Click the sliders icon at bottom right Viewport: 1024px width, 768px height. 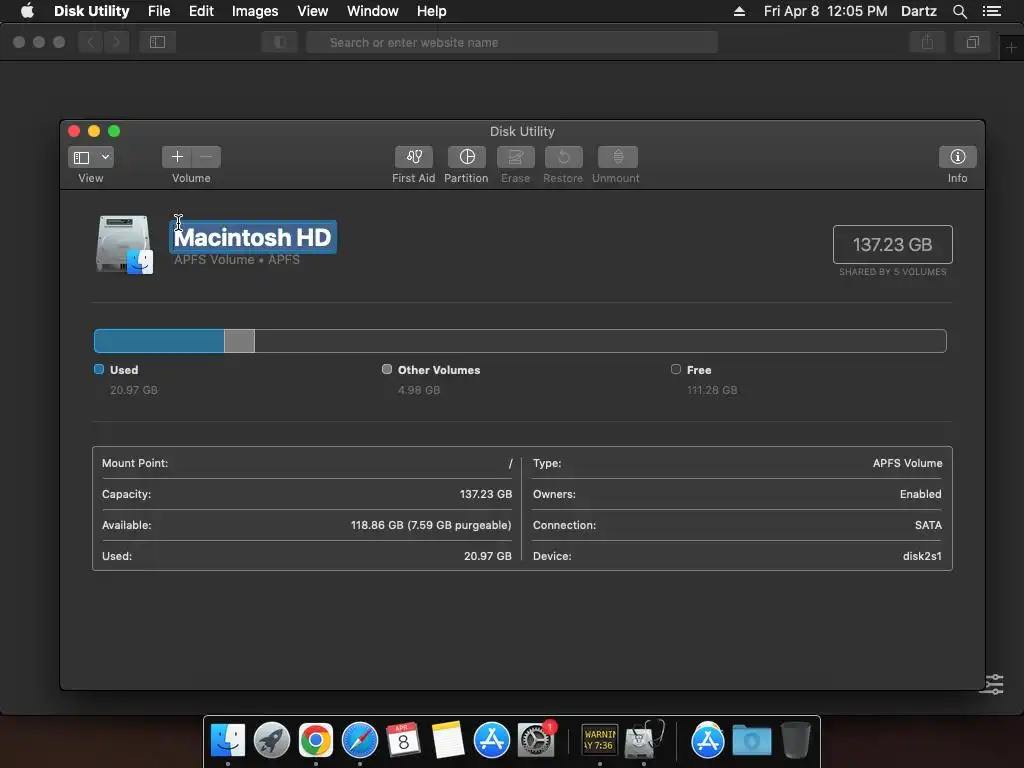[x=995, y=684]
